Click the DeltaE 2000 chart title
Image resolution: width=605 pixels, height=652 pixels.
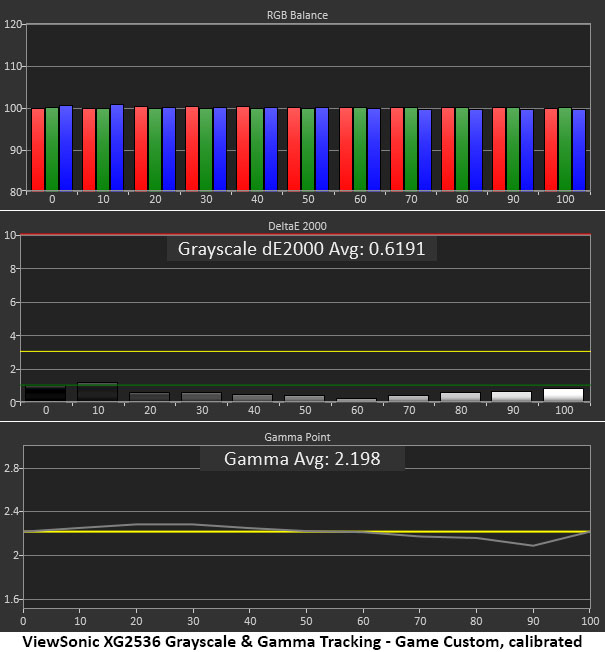(297, 226)
